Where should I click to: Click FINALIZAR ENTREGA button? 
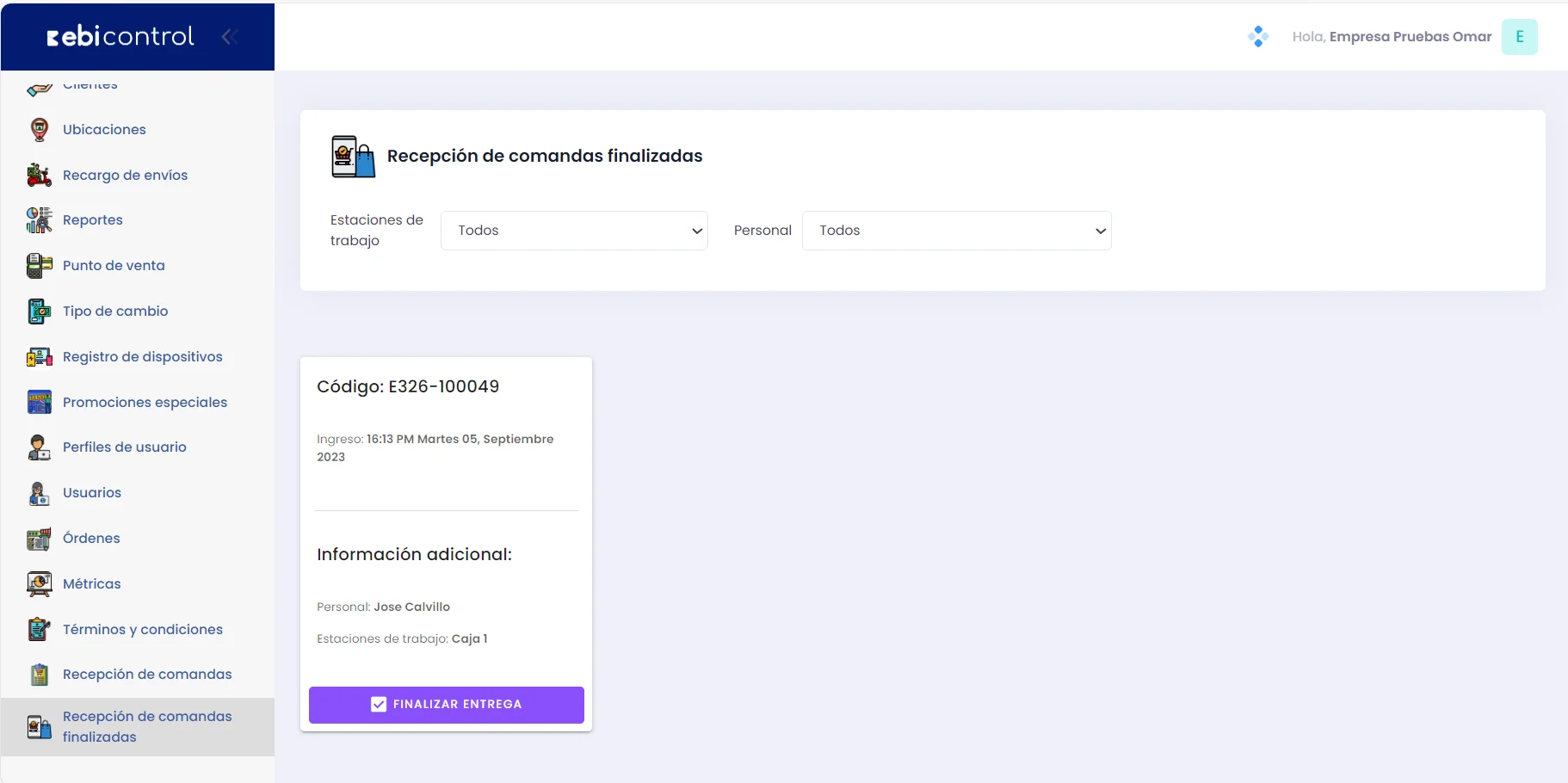[447, 705]
